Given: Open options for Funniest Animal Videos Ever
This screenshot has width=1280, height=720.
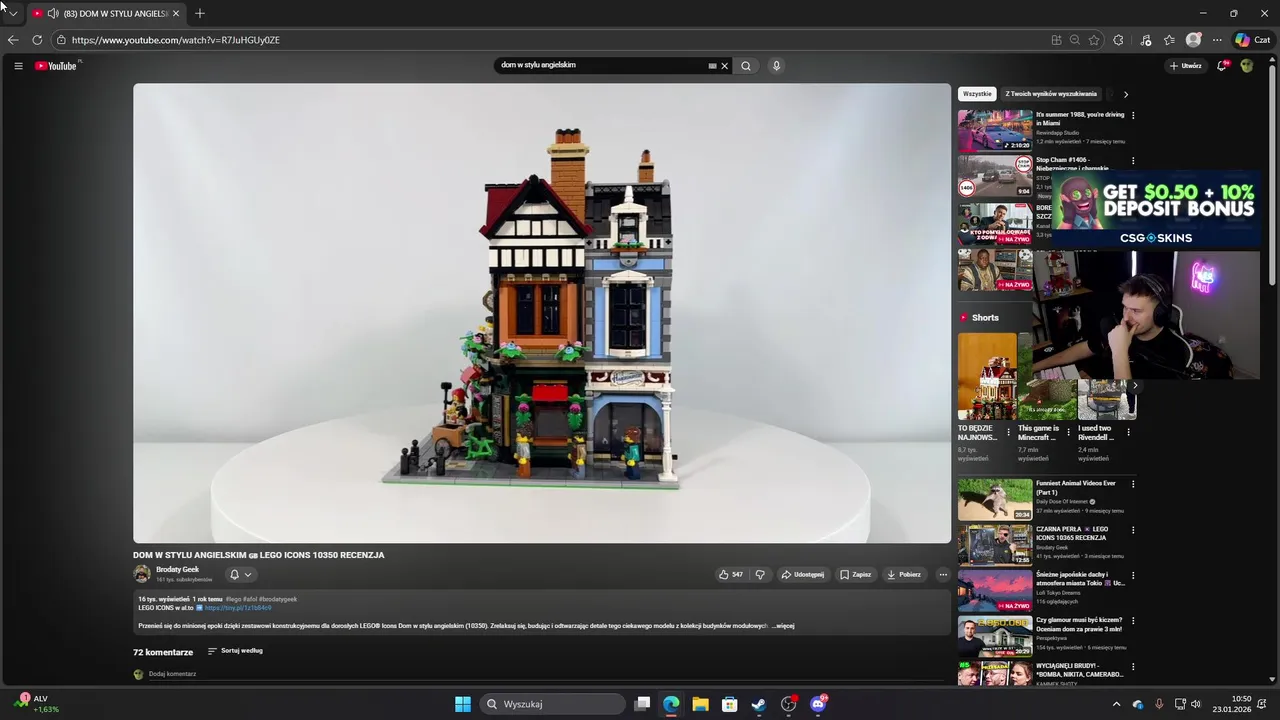Looking at the screenshot, I should point(1133,484).
